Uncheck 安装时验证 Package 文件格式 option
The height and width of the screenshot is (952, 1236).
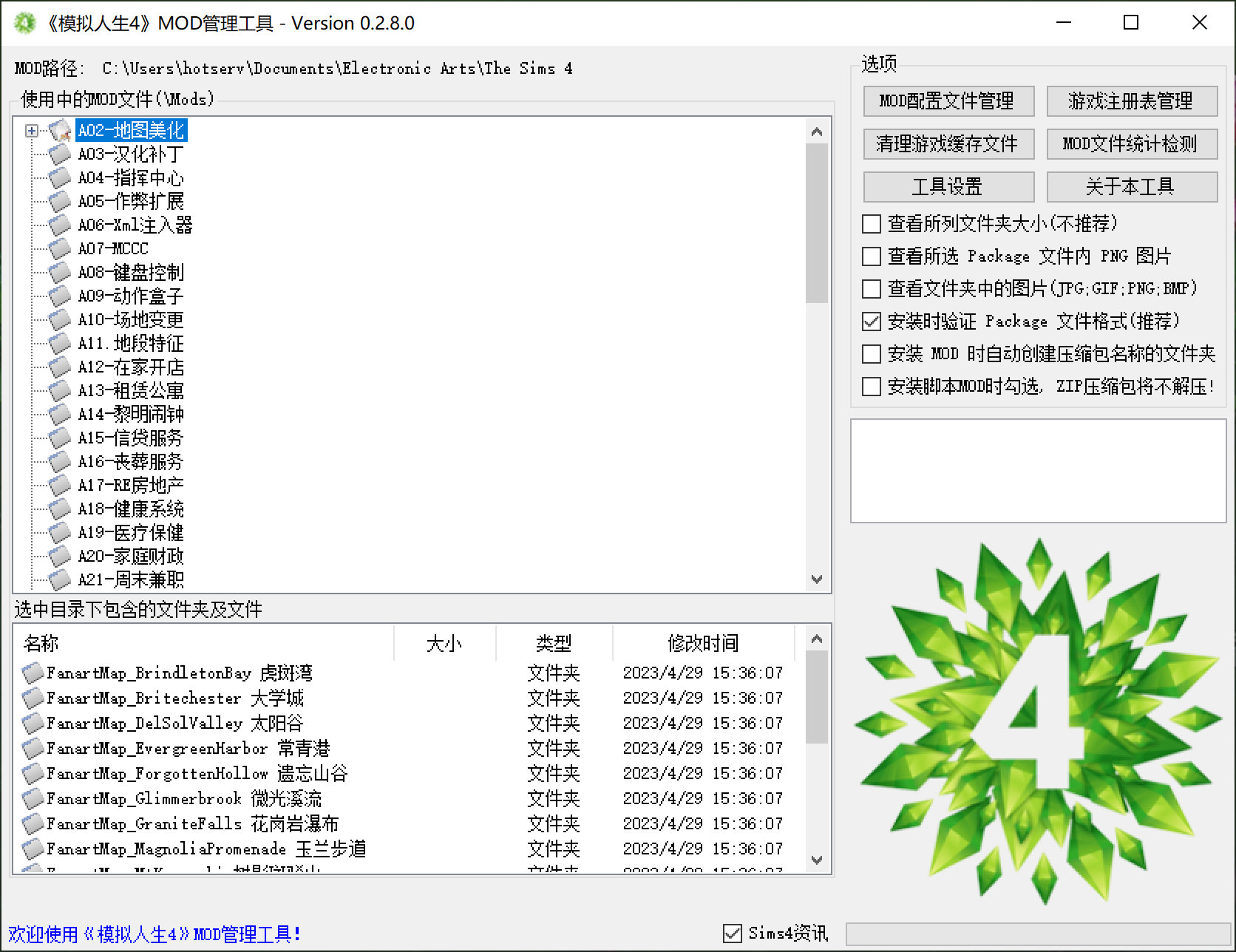[872, 322]
